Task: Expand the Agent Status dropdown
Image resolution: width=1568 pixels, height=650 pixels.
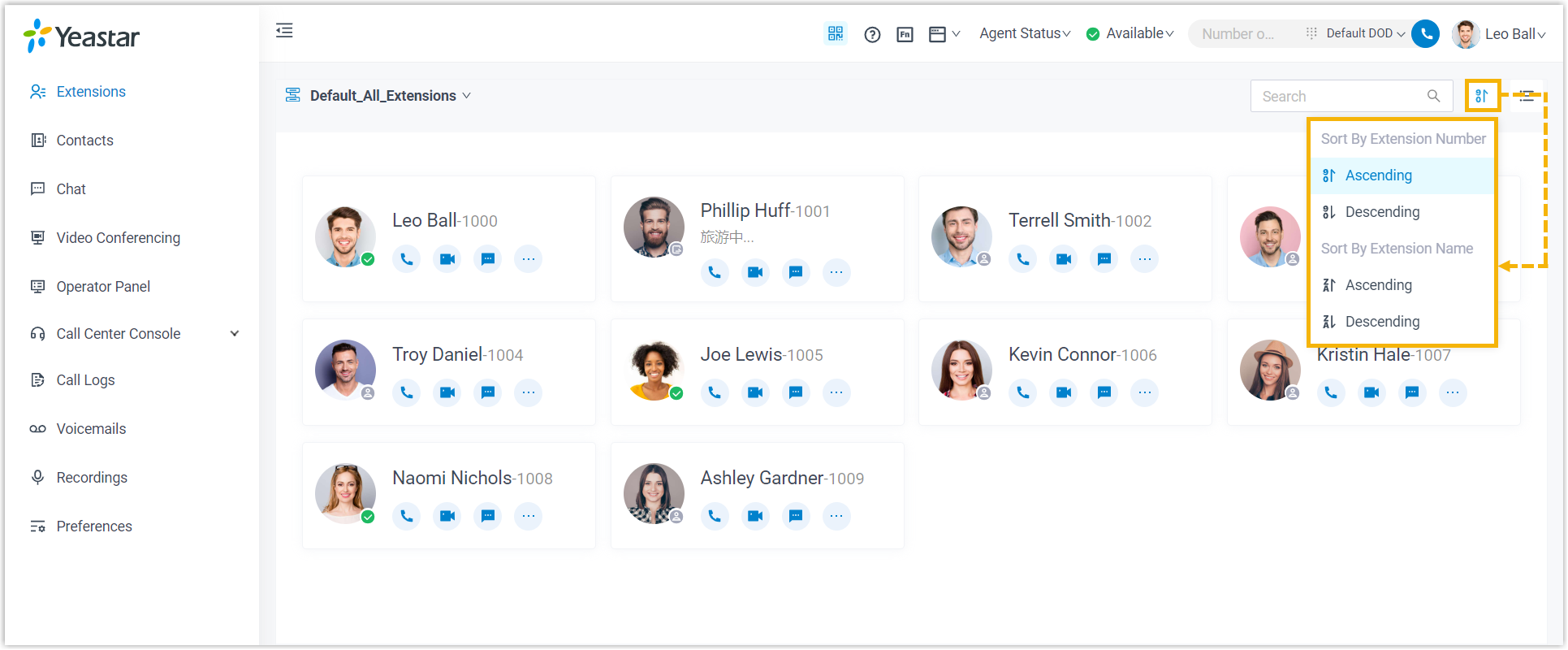Action: click(x=1025, y=33)
